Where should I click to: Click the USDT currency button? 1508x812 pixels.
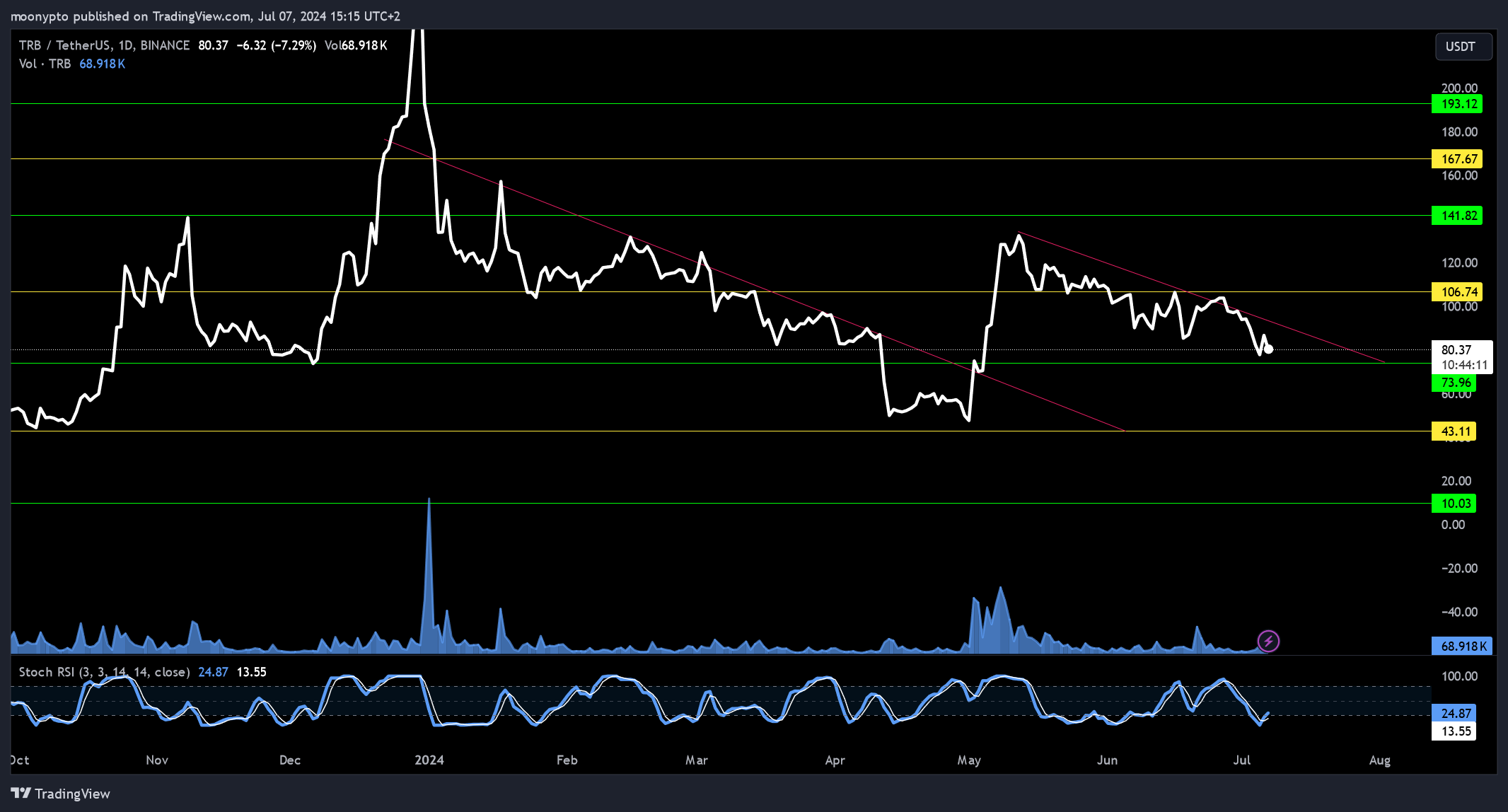(x=1463, y=47)
